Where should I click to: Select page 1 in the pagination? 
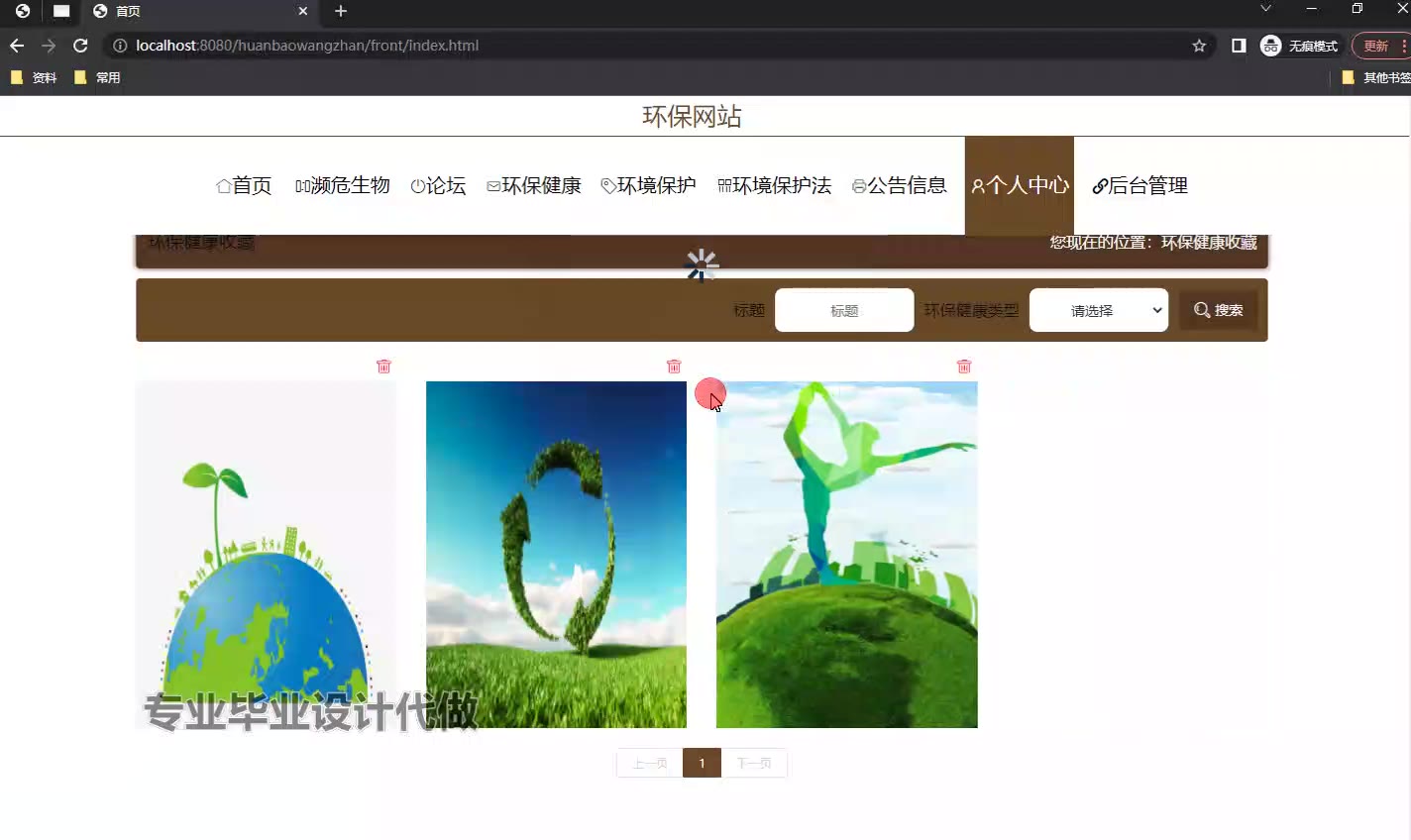point(702,763)
